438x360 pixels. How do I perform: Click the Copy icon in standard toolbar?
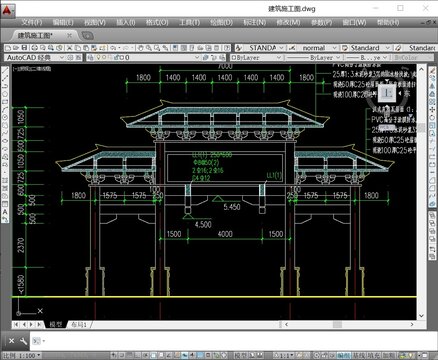coord(77,48)
